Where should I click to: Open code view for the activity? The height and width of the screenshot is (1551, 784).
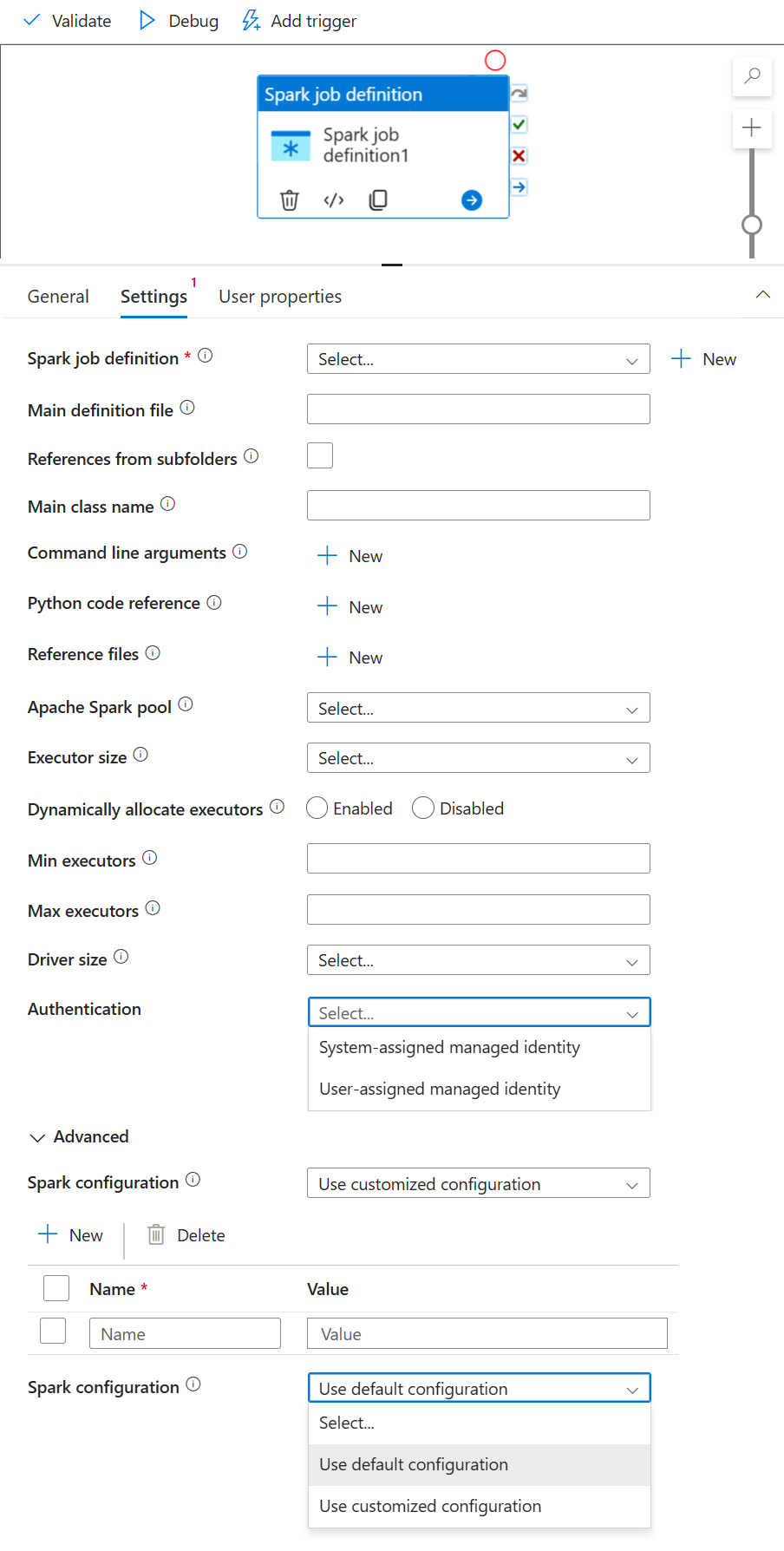pos(333,200)
